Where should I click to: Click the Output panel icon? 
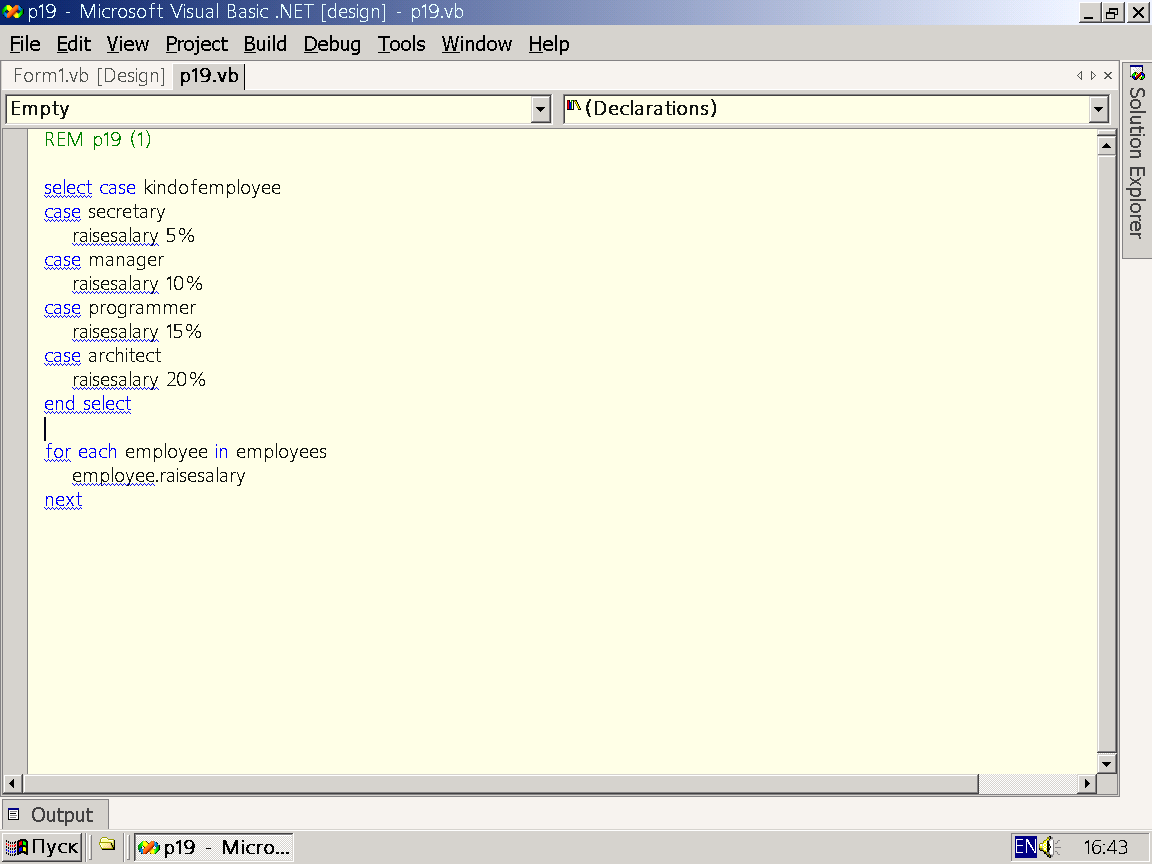14,815
